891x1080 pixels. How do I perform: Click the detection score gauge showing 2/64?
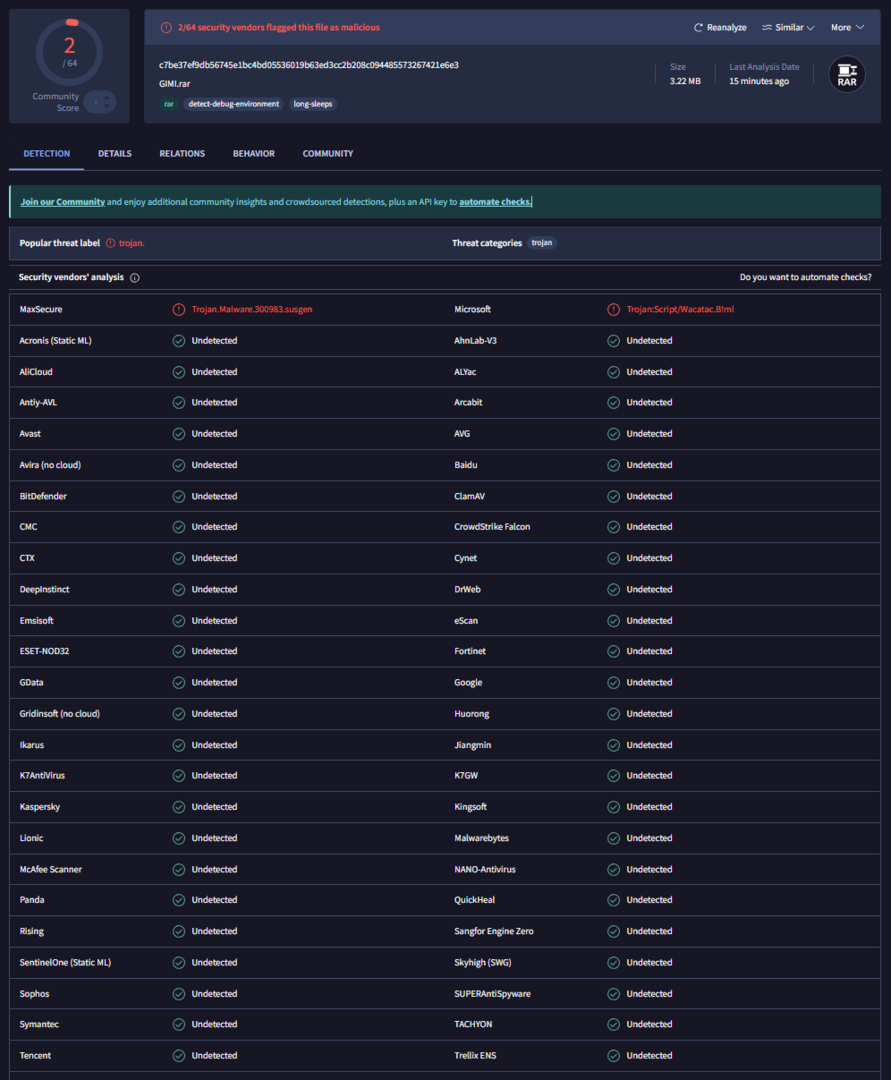69,52
